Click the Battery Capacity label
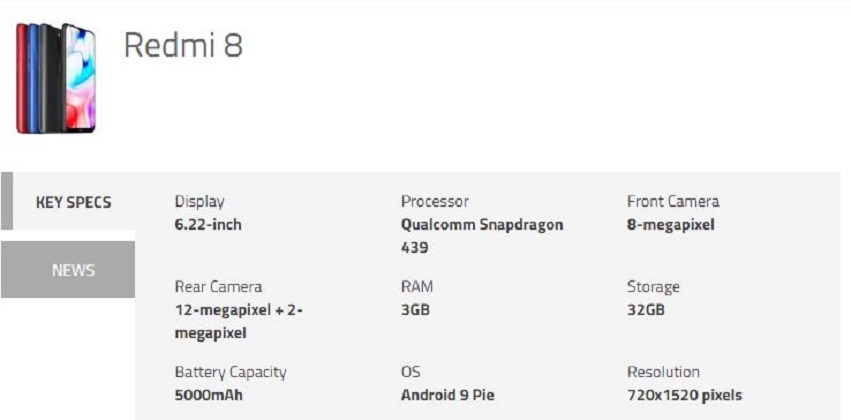 click(230, 372)
